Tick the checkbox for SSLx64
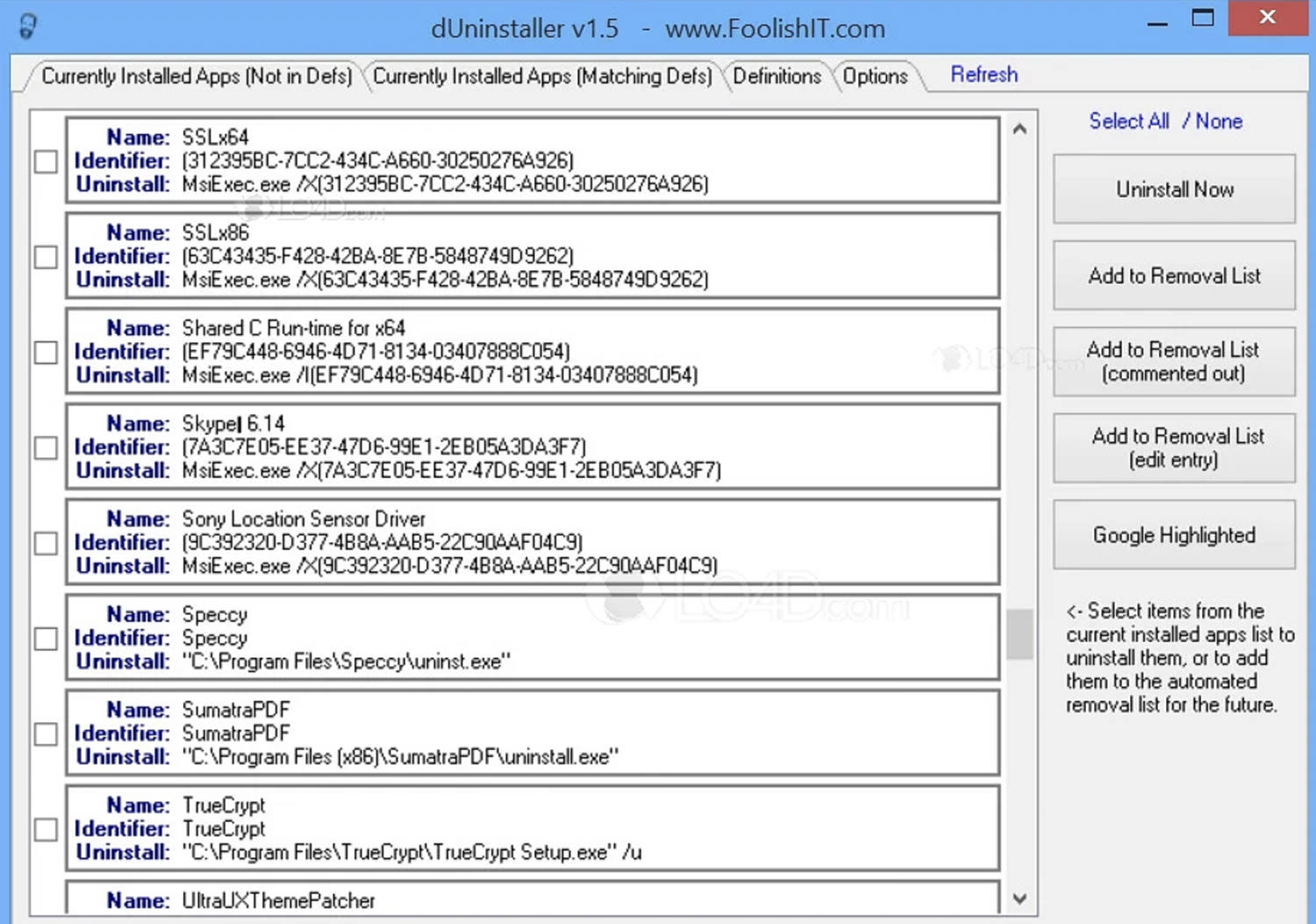 coord(46,161)
